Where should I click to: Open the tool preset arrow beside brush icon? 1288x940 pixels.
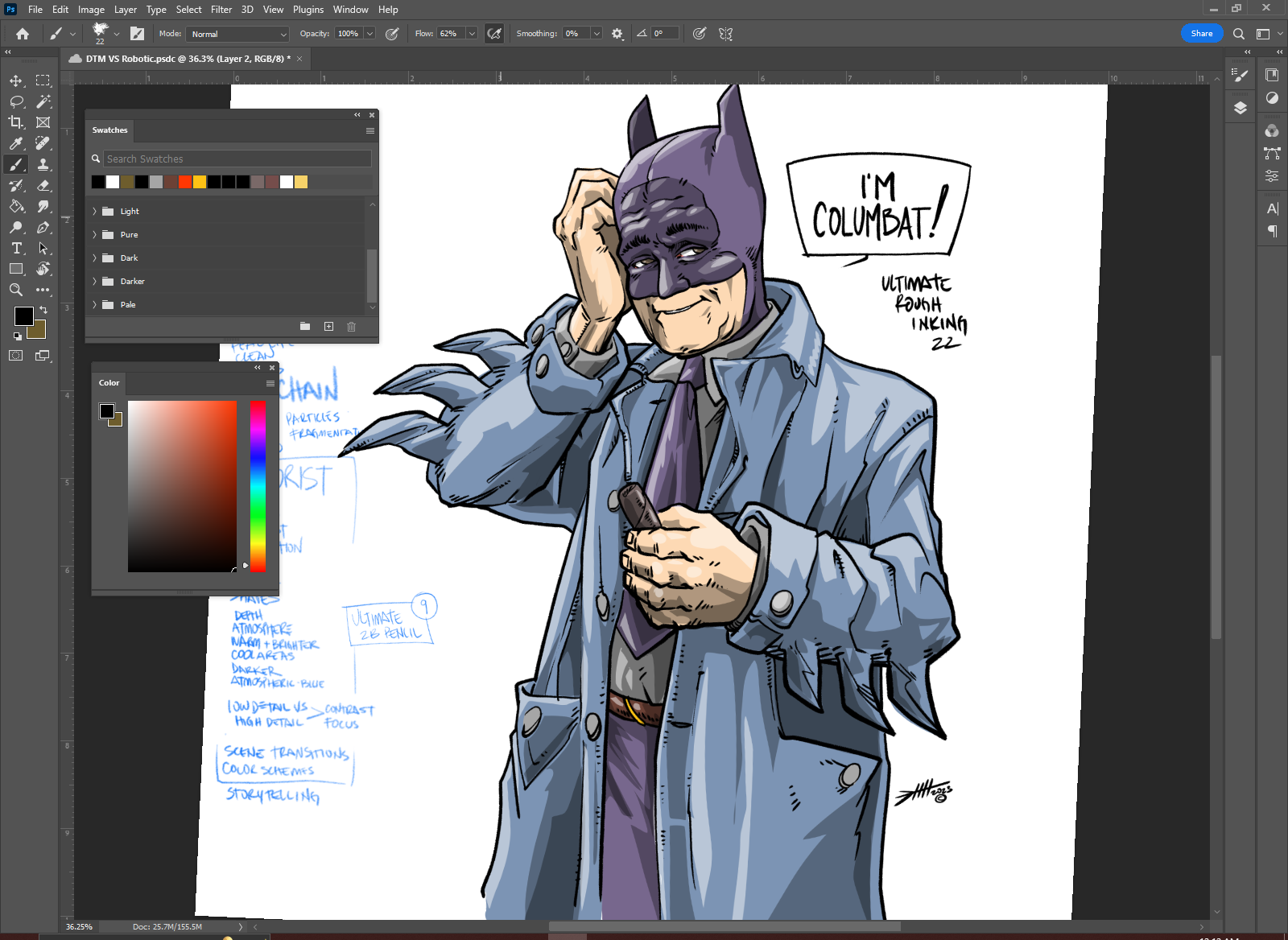pyautogui.click(x=72, y=34)
